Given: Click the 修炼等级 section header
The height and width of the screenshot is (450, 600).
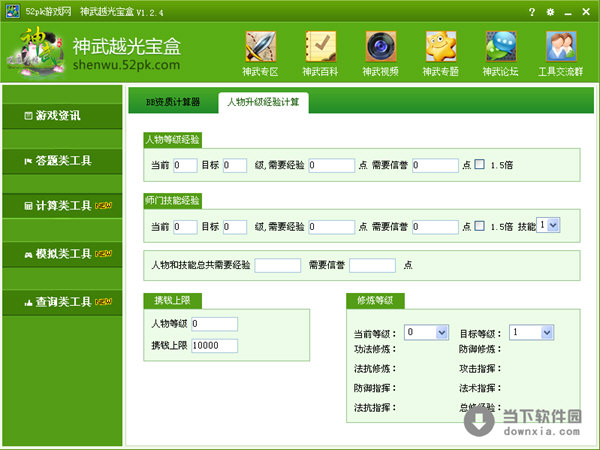Looking at the screenshot, I should click(375, 301).
